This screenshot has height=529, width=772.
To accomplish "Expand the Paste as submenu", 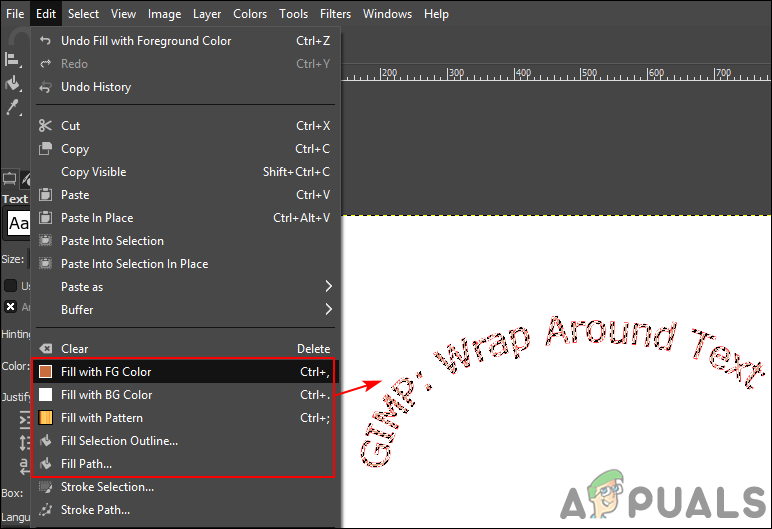I will coord(185,287).
